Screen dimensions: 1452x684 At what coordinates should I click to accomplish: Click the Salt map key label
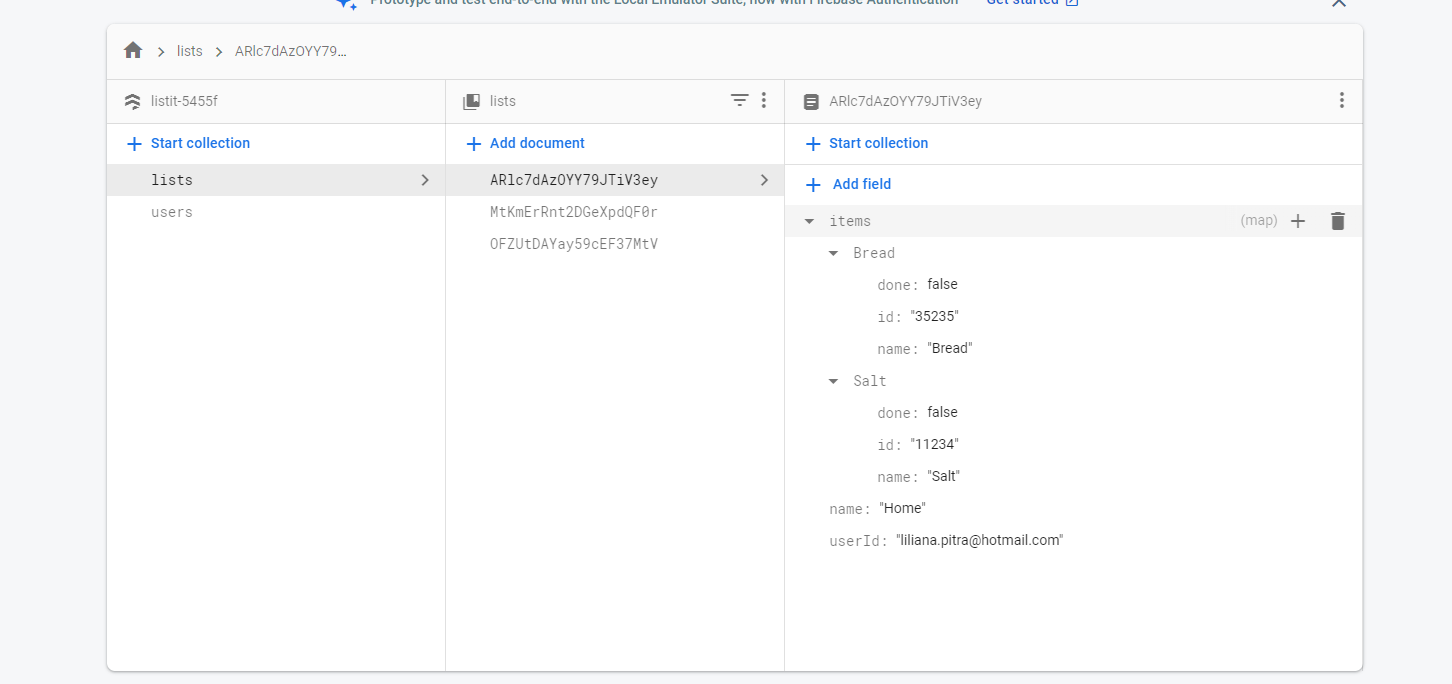[x=870, y=381]
